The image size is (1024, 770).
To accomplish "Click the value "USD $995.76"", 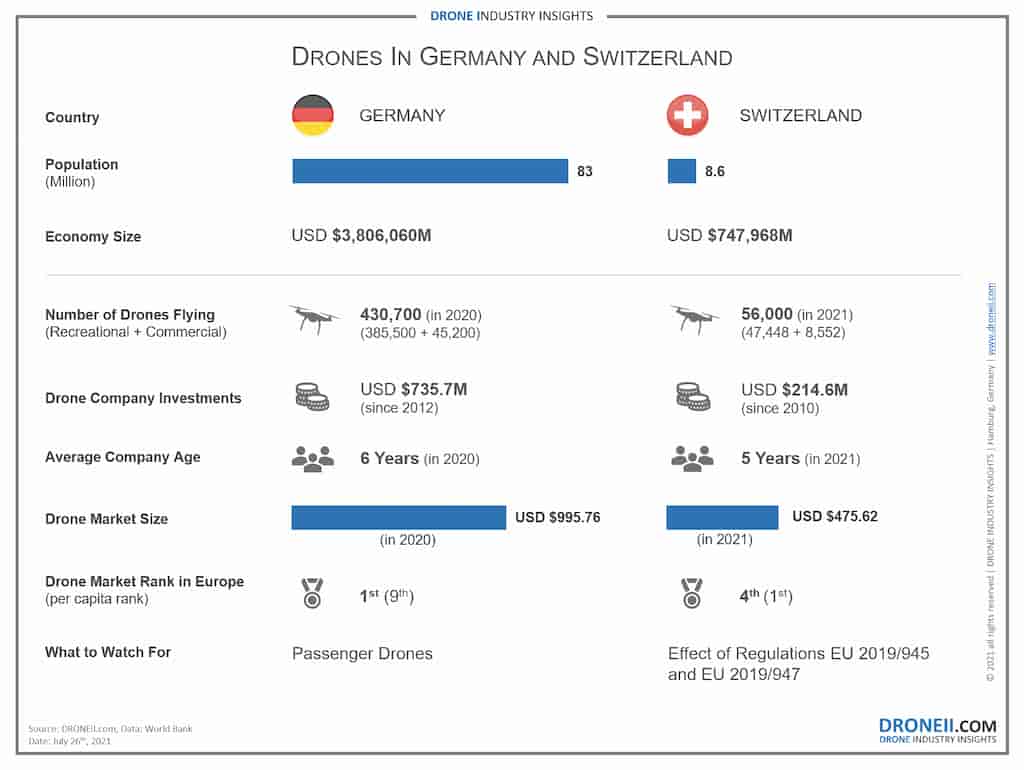I will coord(558,517).
